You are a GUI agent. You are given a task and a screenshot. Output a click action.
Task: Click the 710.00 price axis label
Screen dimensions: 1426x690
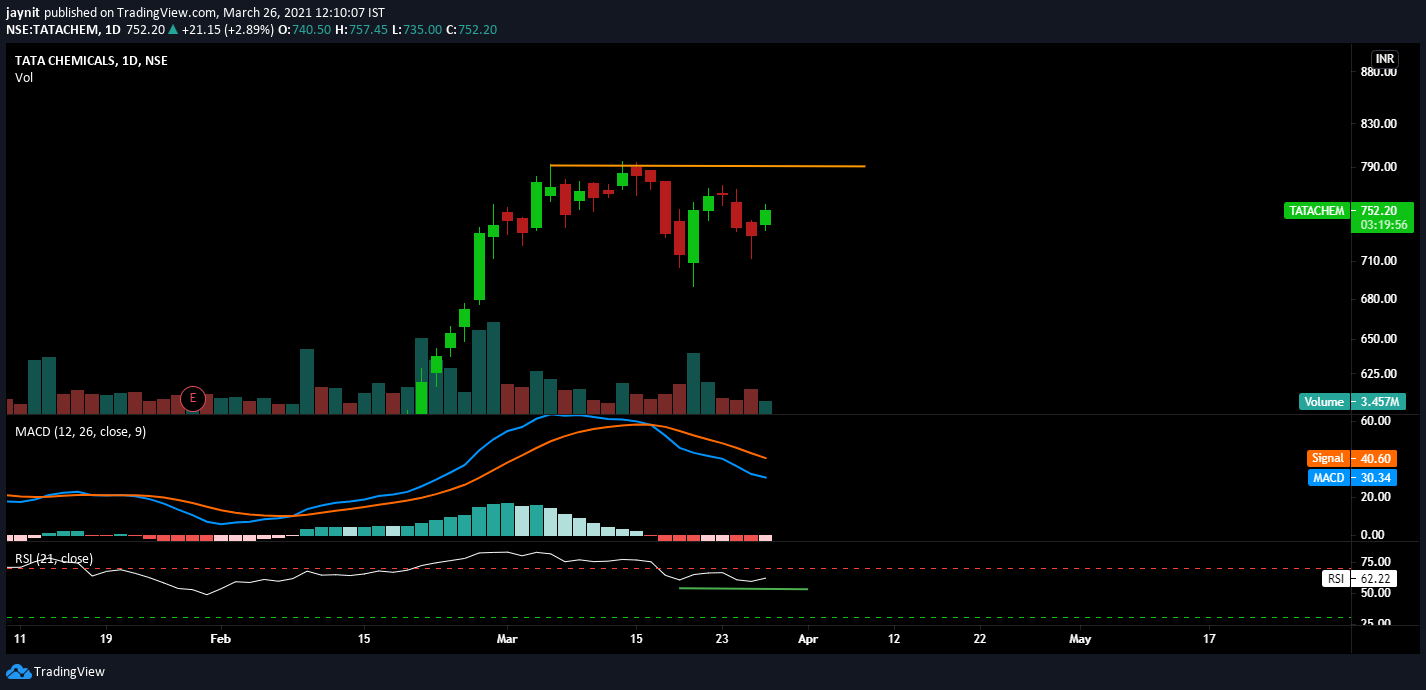1379,260
